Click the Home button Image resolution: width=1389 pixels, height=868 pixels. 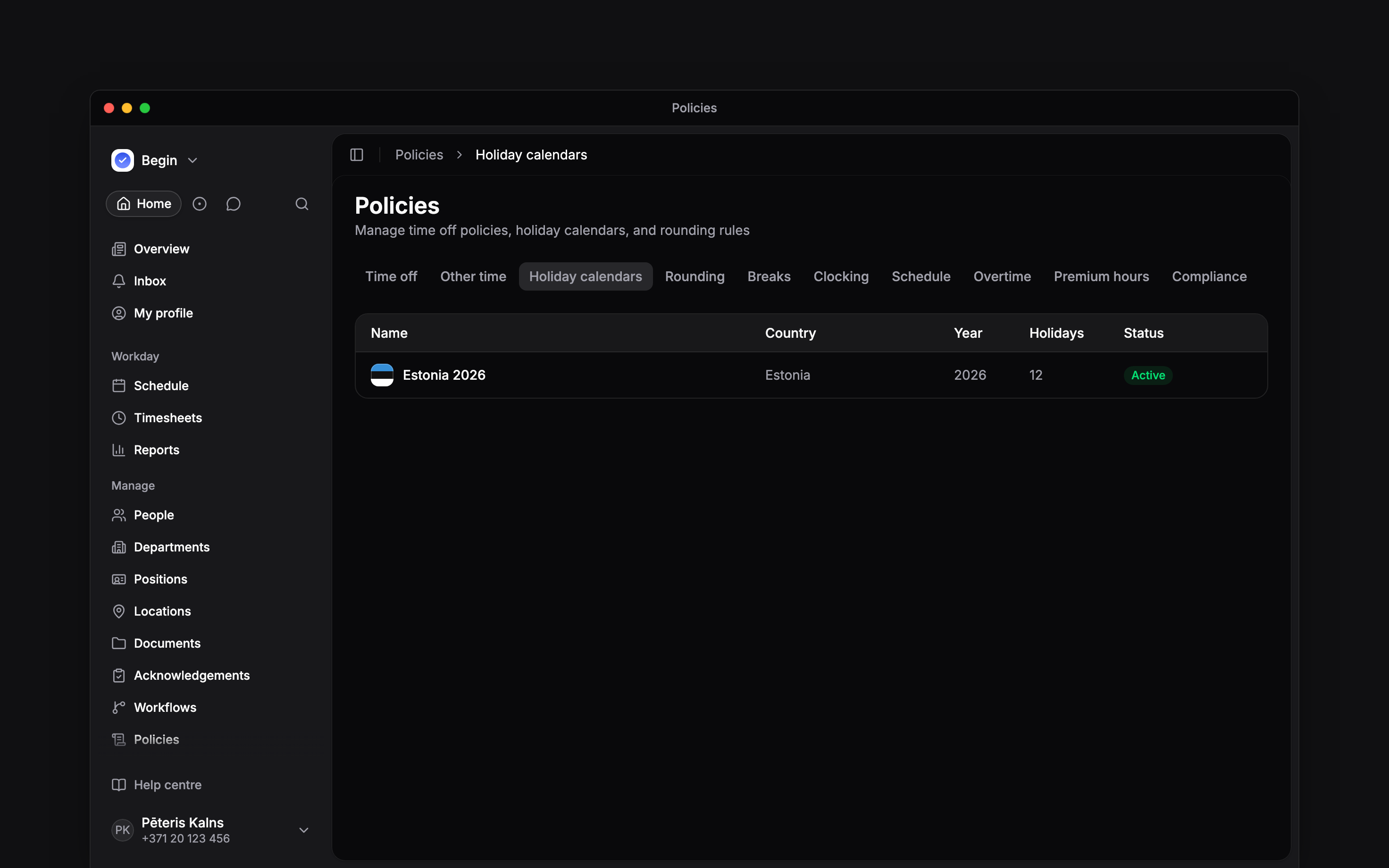pos(143,204)
